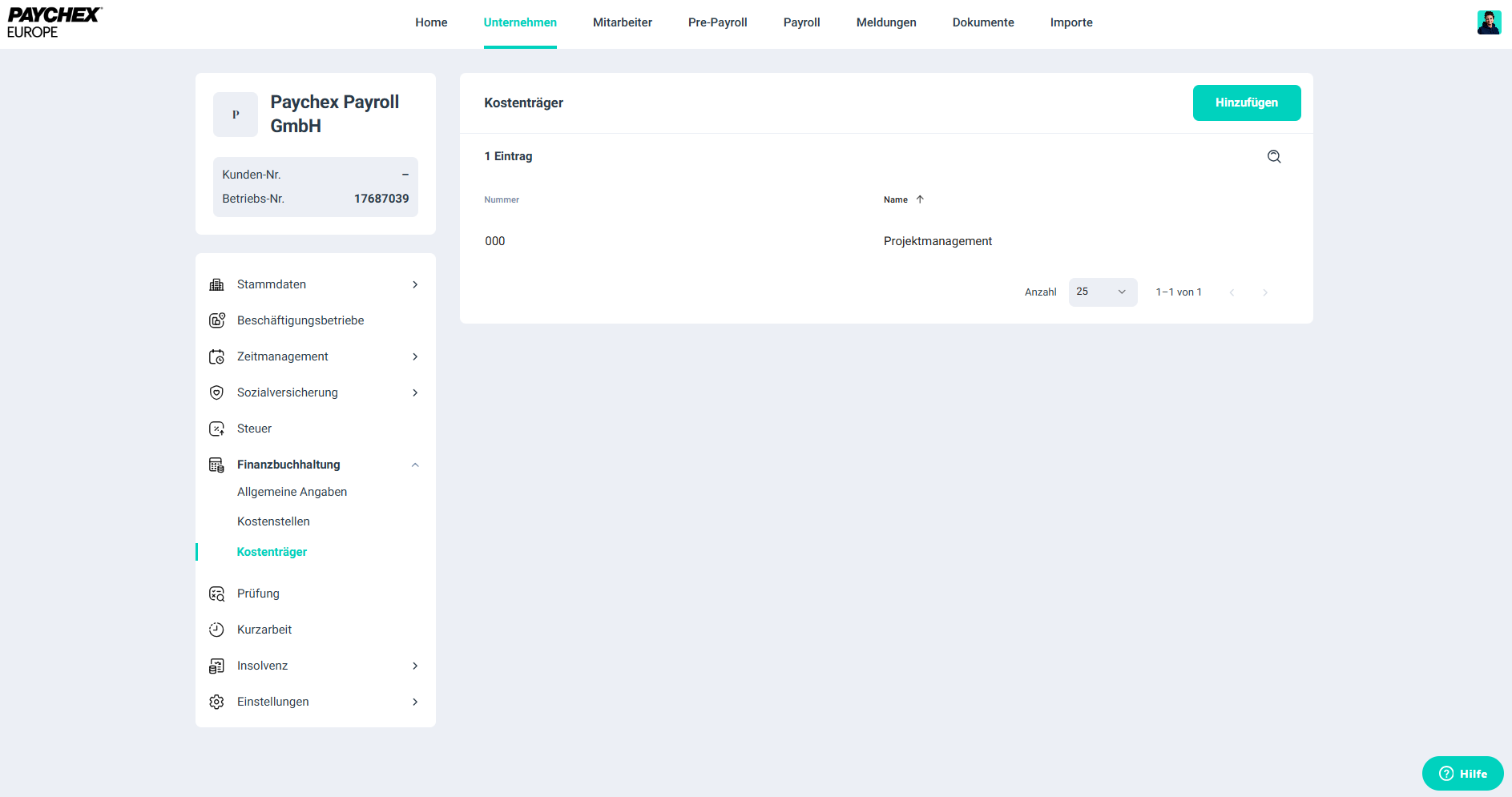Click the Paychex Europe logo

click(54, 22)
